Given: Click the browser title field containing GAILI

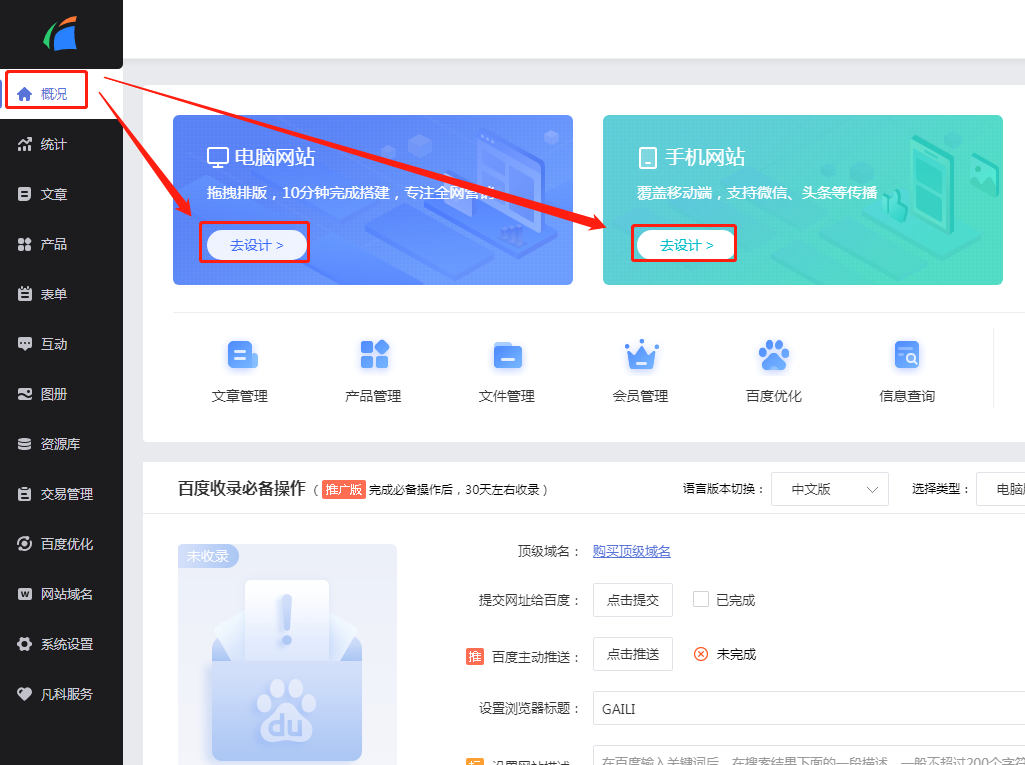Looking at the screenshot, I should click(809, 708).
